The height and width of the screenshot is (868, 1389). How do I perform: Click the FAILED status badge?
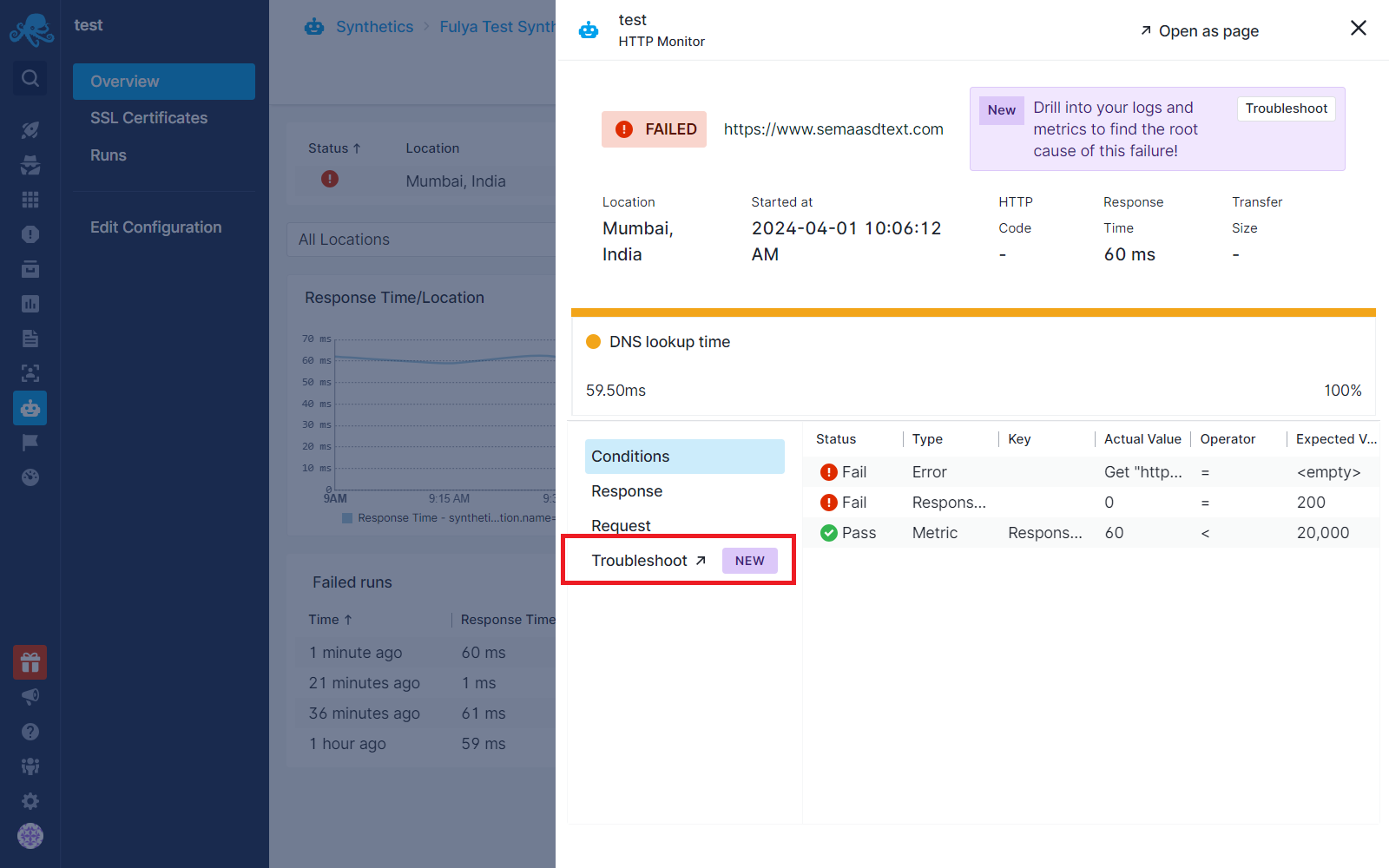click(654, 129)
